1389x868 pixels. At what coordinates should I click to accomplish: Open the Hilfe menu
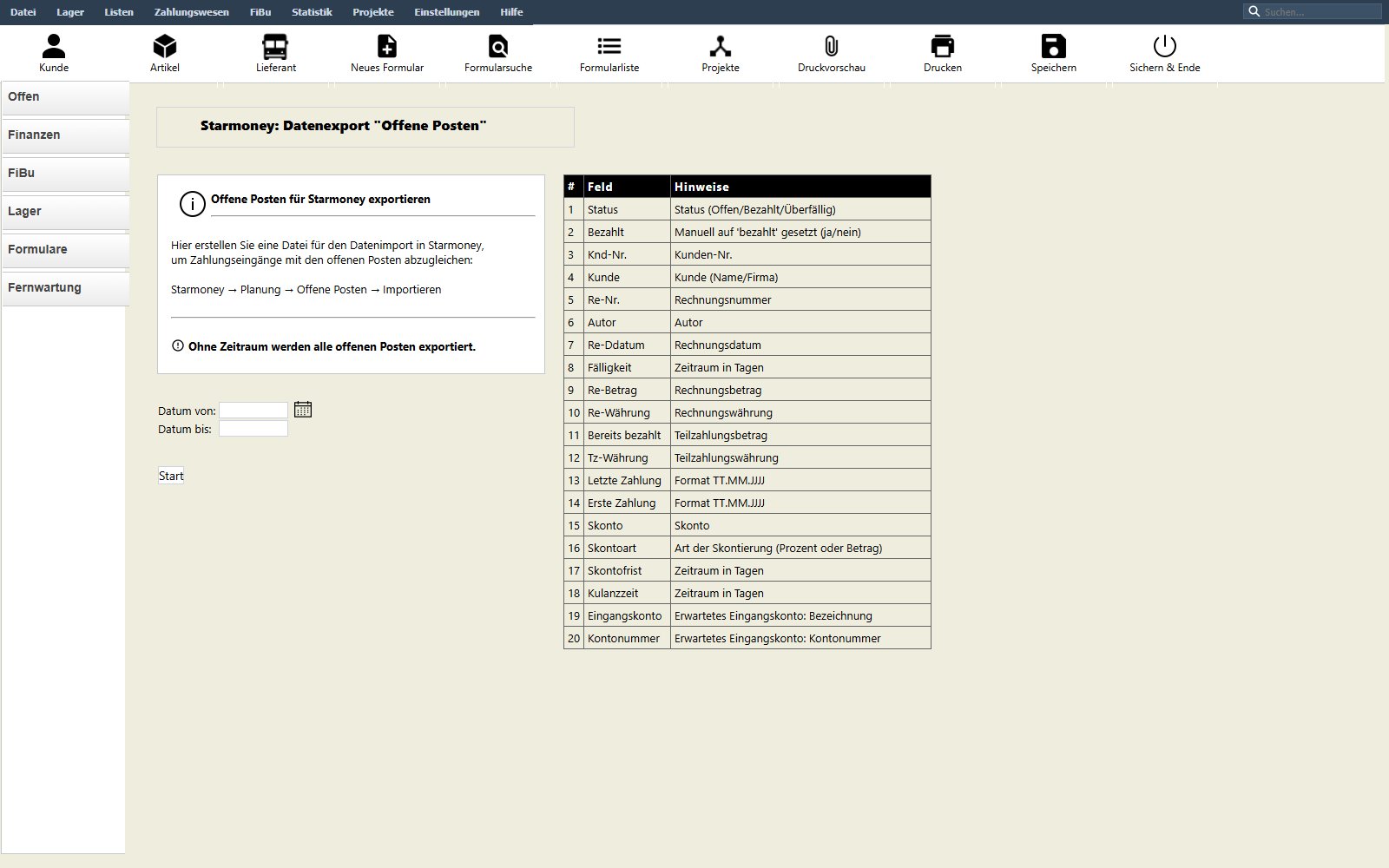click(x=511, y=12)
